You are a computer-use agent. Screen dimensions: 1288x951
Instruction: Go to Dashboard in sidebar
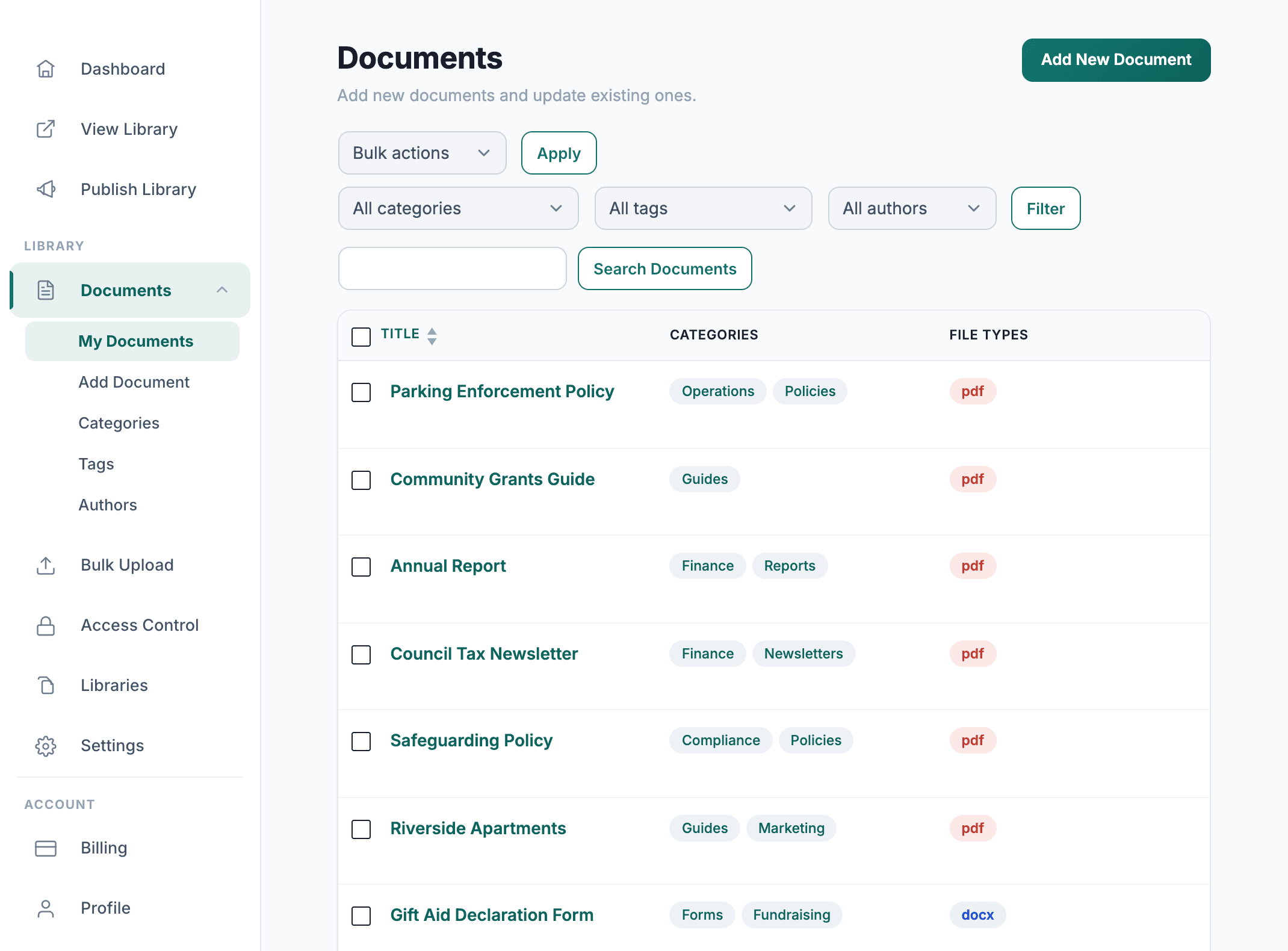point(123,69)
